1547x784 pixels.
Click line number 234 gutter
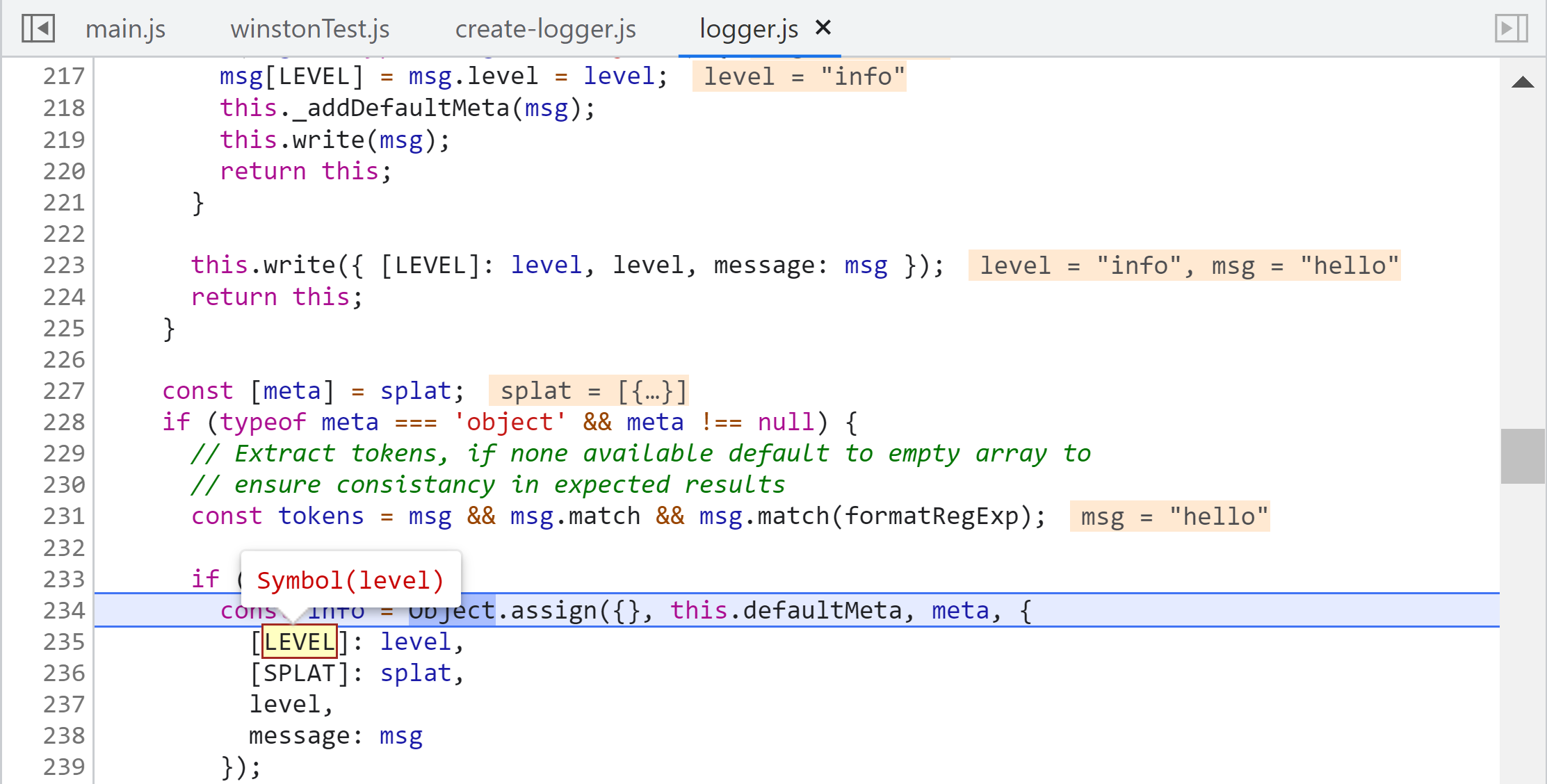(64, 610)
